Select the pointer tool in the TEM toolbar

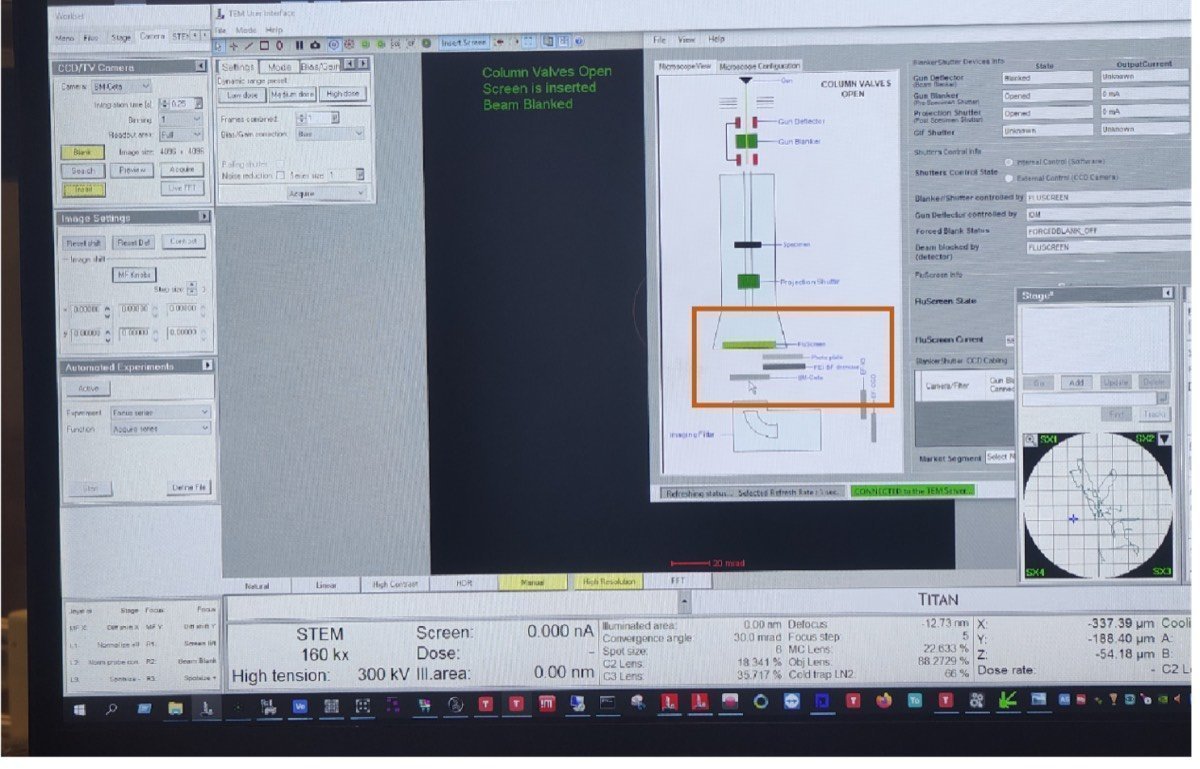click(218, 44)
